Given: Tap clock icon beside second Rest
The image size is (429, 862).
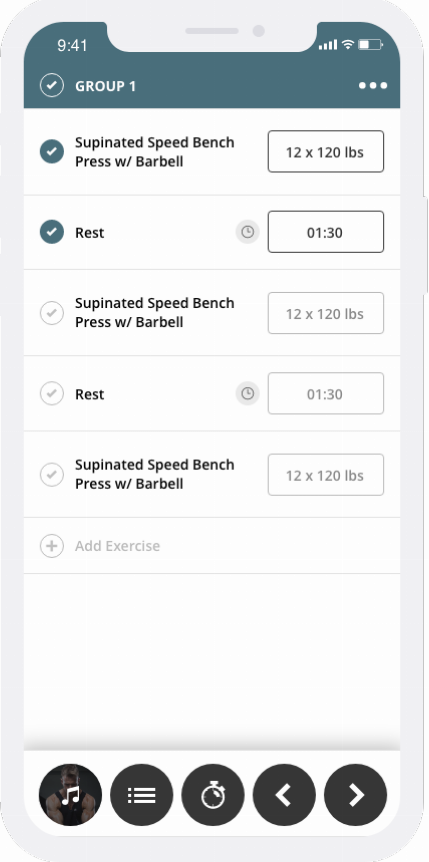Looking at the screenshot, I should click(x=248, y=394).
